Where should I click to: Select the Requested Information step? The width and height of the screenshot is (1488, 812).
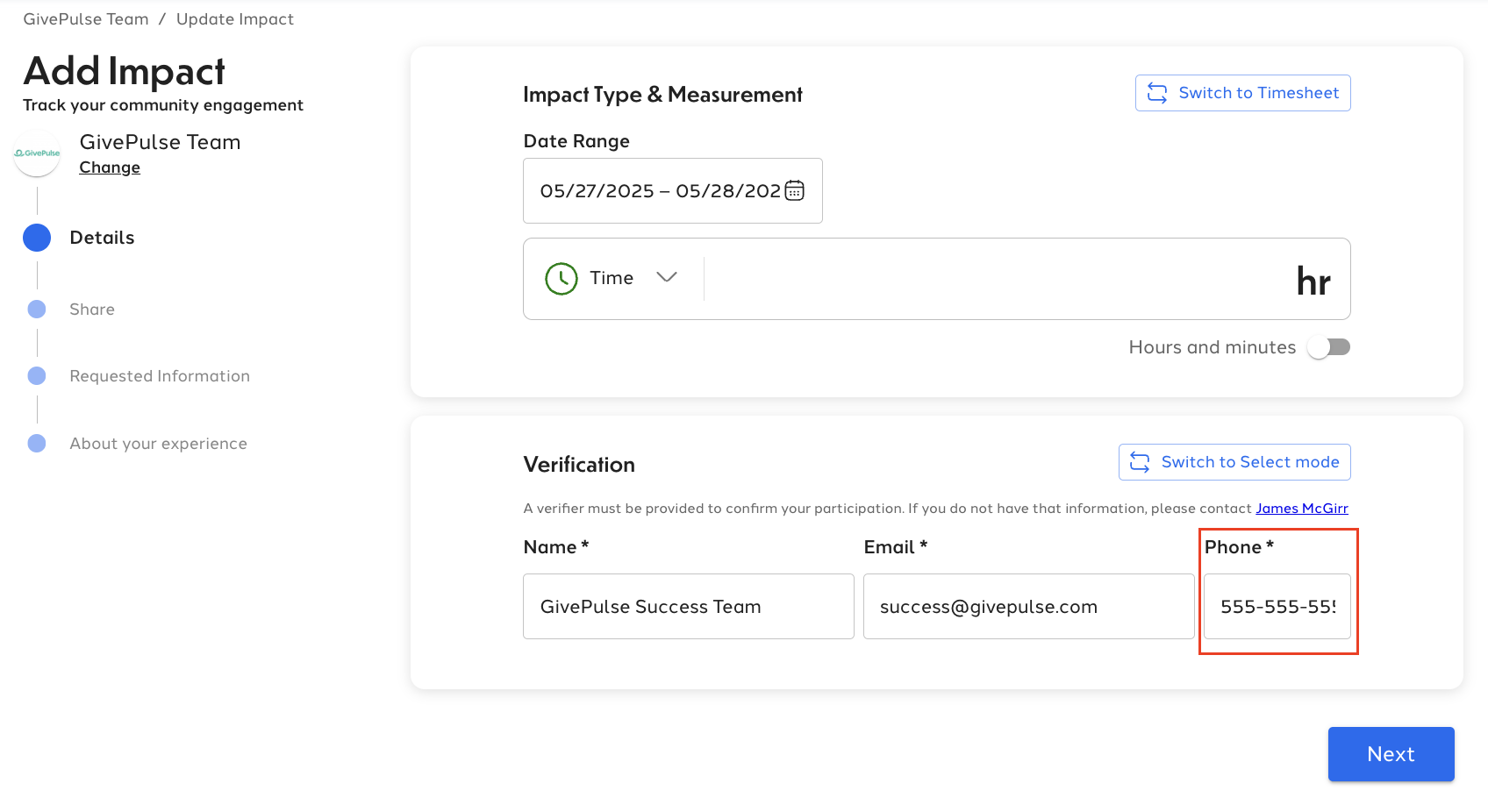pos(160,376)
